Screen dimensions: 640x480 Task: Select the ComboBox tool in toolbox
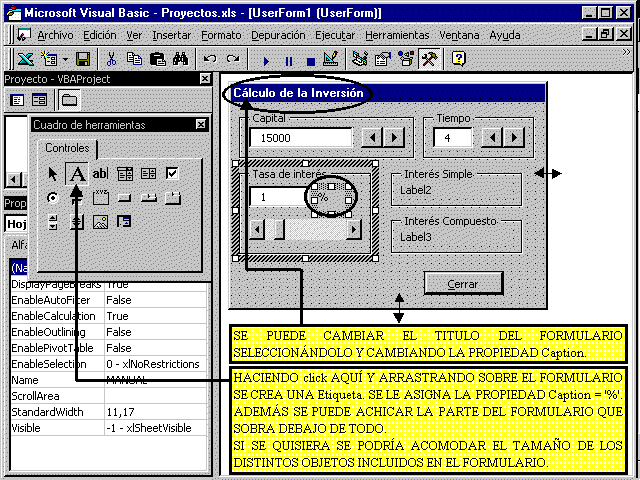[124, 174]
